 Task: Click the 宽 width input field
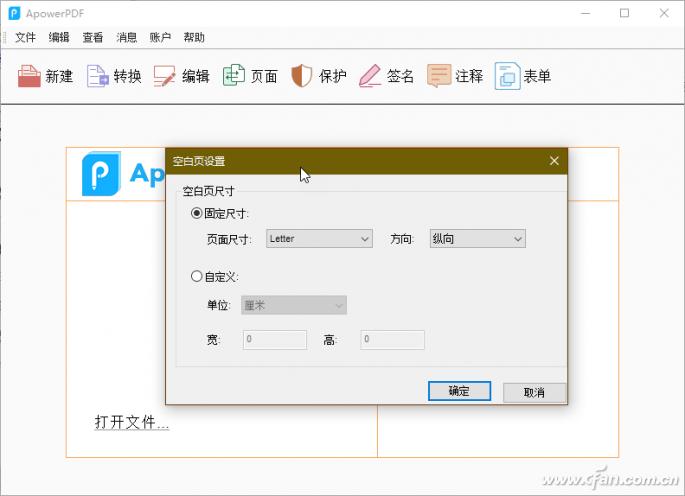[275, 340]
